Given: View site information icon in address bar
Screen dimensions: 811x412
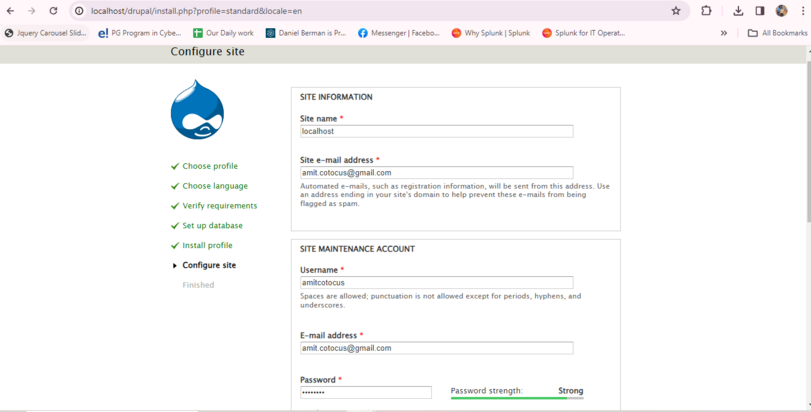Looking at the screenshot, I should pyautogui.click(x=79, y=11).
